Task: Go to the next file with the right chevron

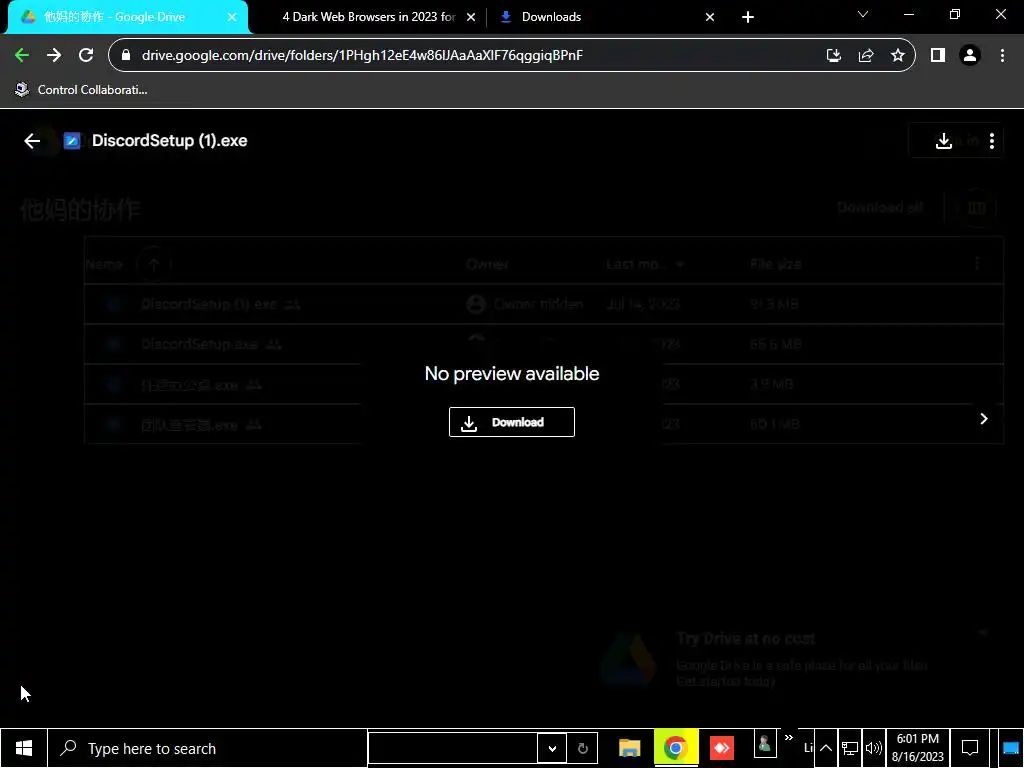Action: 984,419
